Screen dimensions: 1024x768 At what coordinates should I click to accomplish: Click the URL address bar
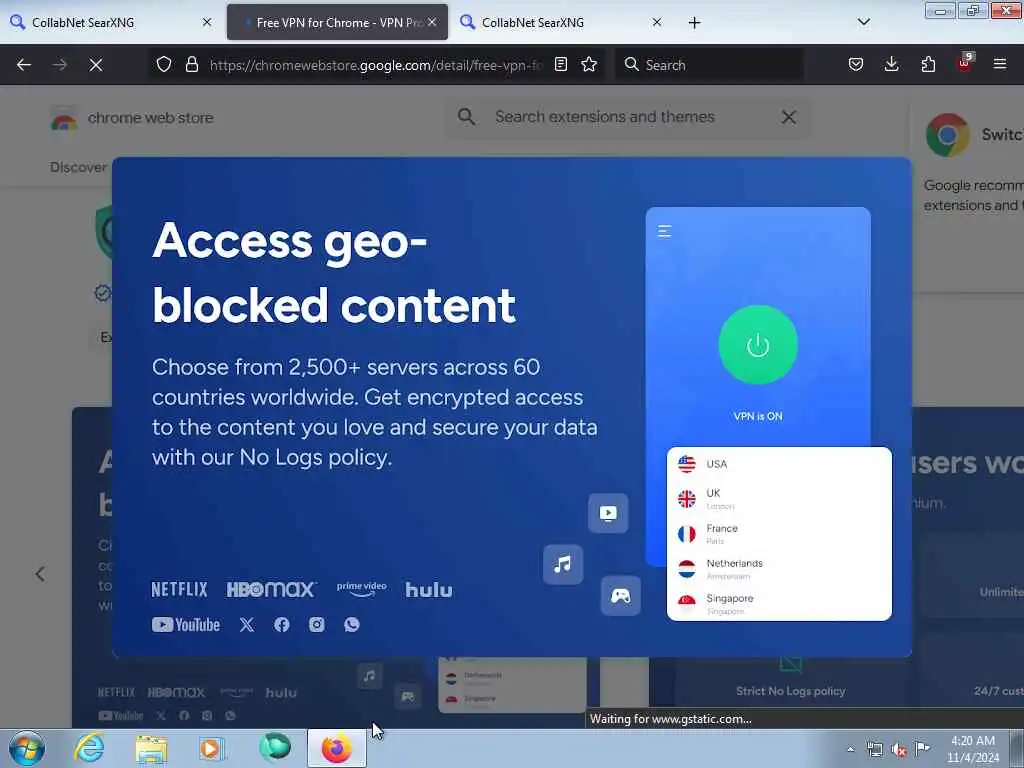tap(376, 65)
